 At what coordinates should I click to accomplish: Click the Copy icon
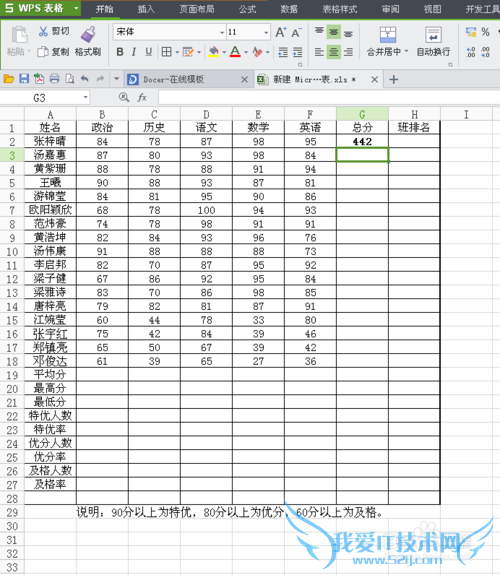(43, 52)
